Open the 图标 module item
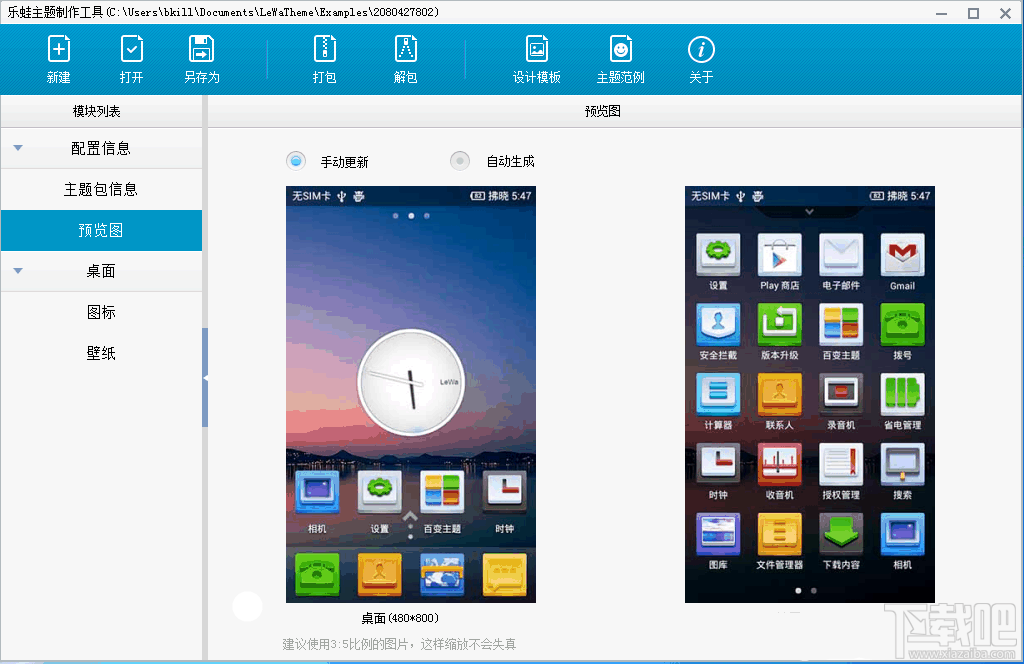This screenshot has height=664, width=1024. coord(101,312)
